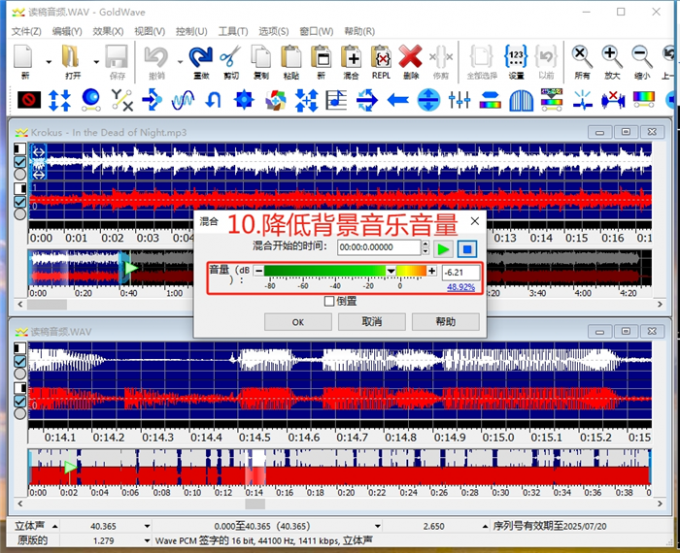This screenshot has height=553, width=680.
Task: Open the volume preset dropdown in mix dialog
Action: 391,271
